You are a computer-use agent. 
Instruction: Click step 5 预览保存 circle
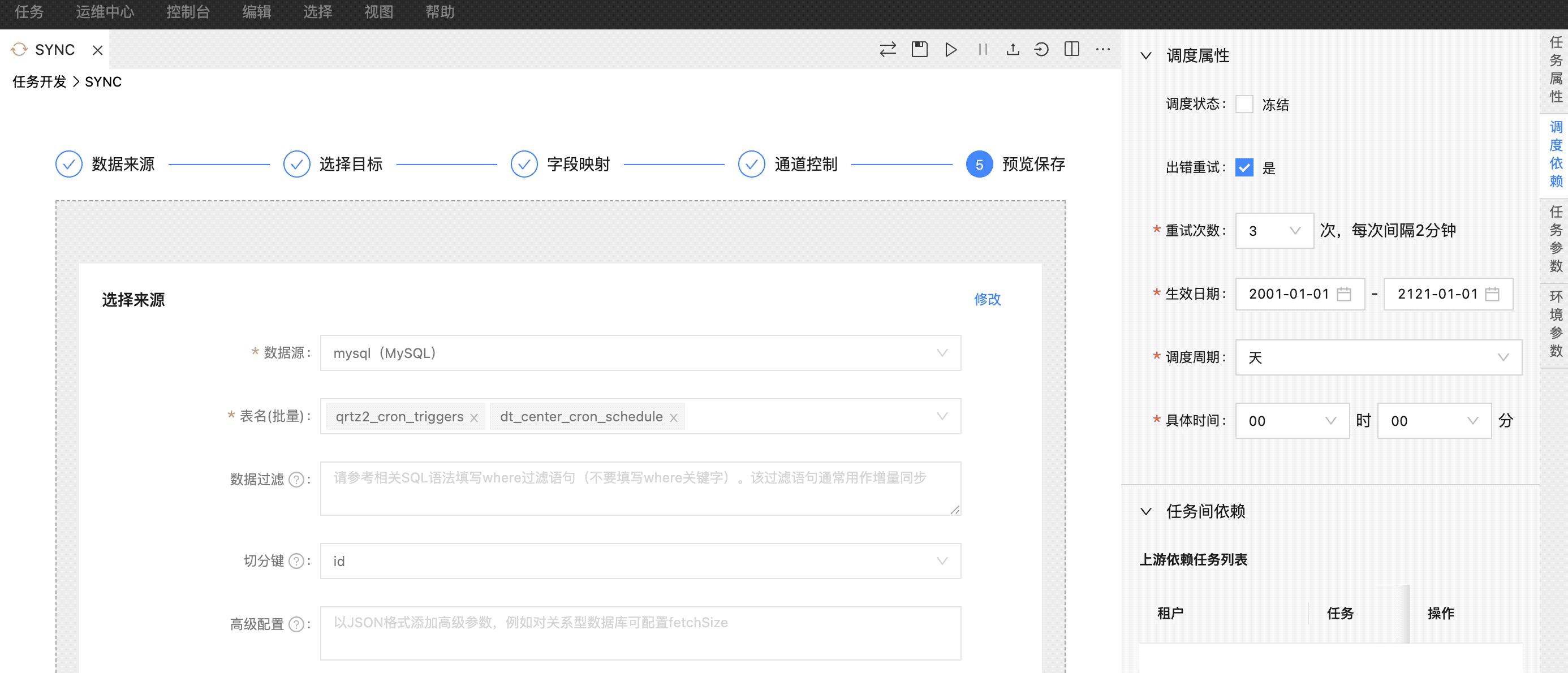(979, 165)
